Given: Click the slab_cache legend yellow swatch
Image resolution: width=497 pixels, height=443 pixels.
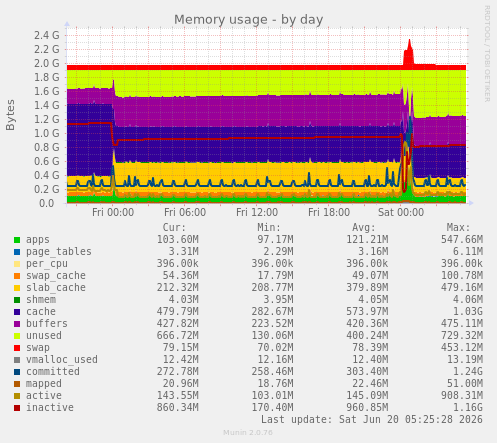Looking at the screenshot, I should point(17,288).
